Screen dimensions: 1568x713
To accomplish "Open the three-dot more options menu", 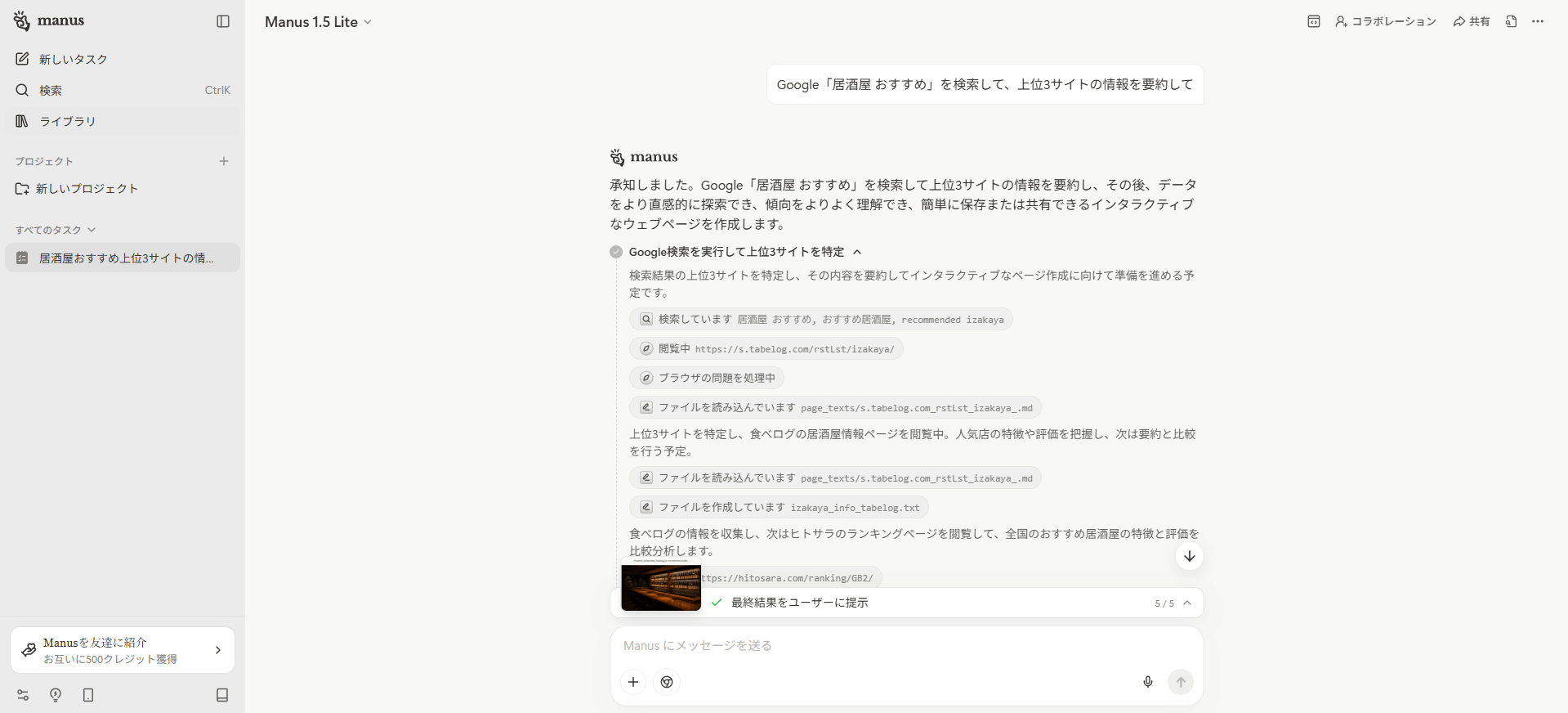I will coord(1538,21).
